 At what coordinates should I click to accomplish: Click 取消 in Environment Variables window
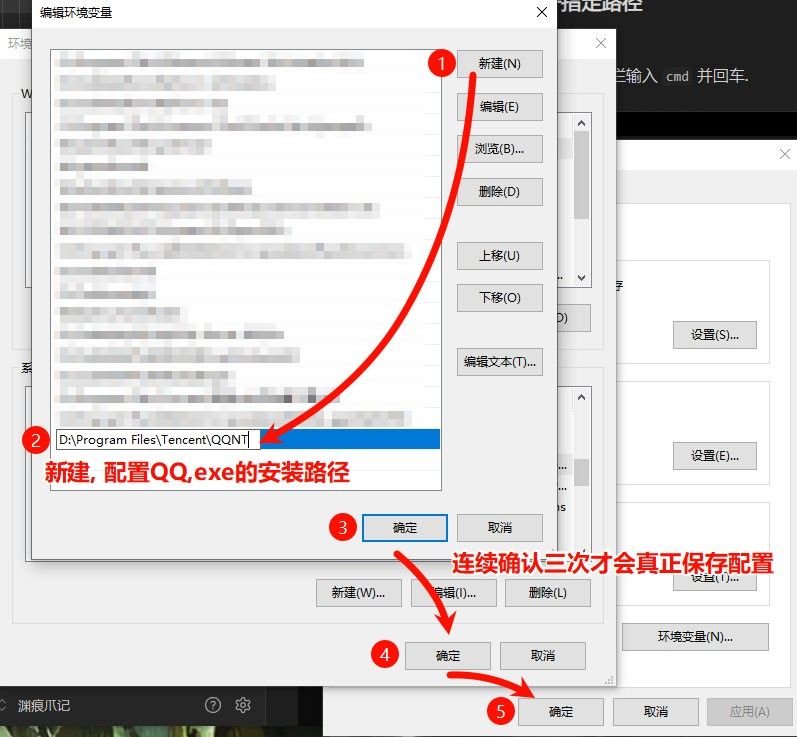pos(543,656)
